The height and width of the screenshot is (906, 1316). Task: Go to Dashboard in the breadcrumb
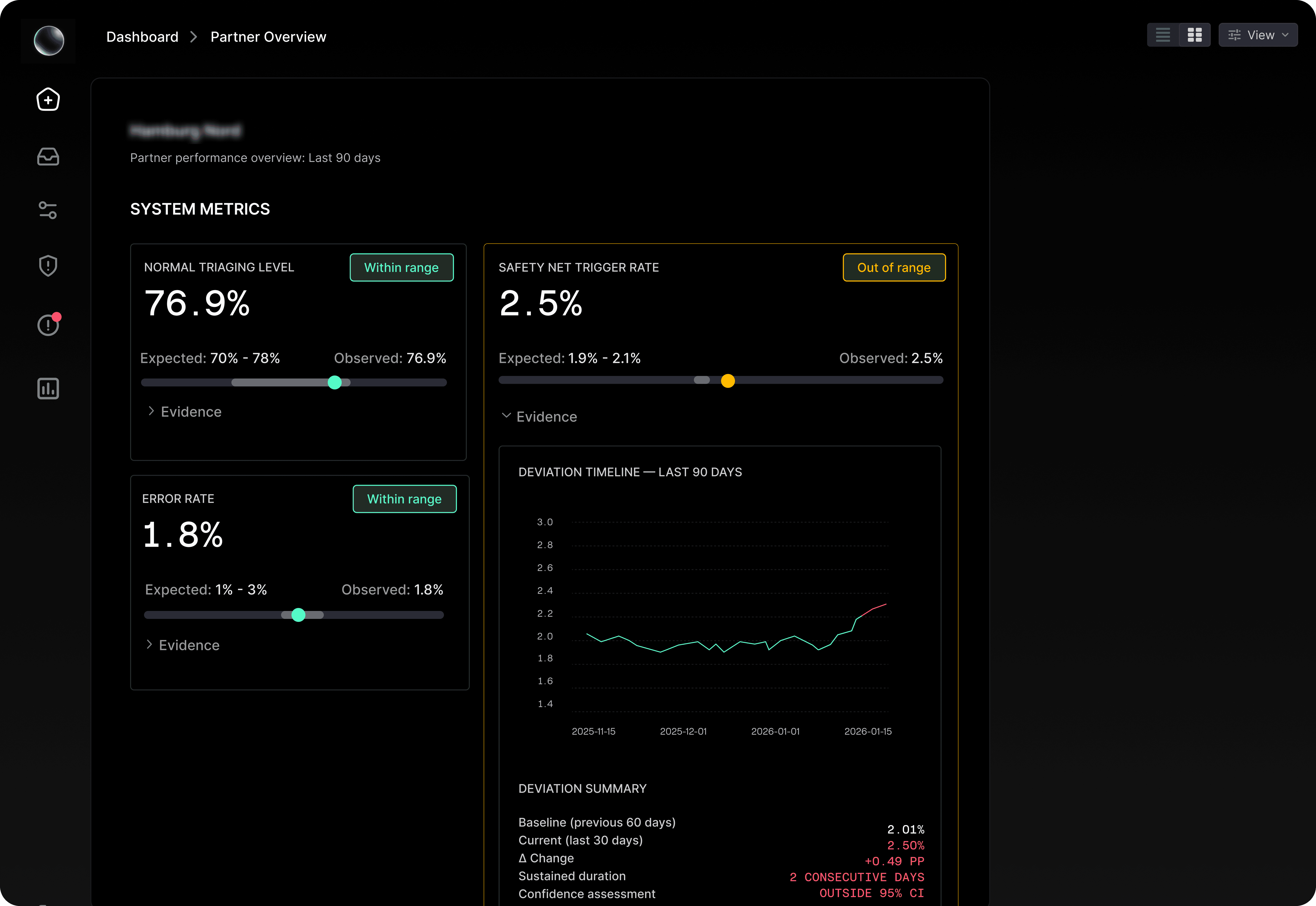point(143,37)
